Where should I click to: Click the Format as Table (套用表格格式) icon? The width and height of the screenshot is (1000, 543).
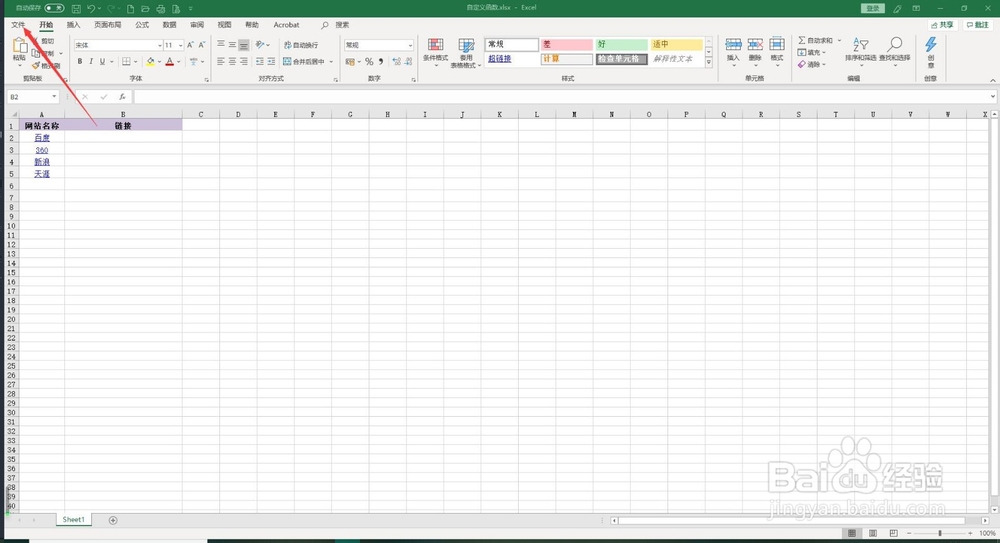point(466,45)
